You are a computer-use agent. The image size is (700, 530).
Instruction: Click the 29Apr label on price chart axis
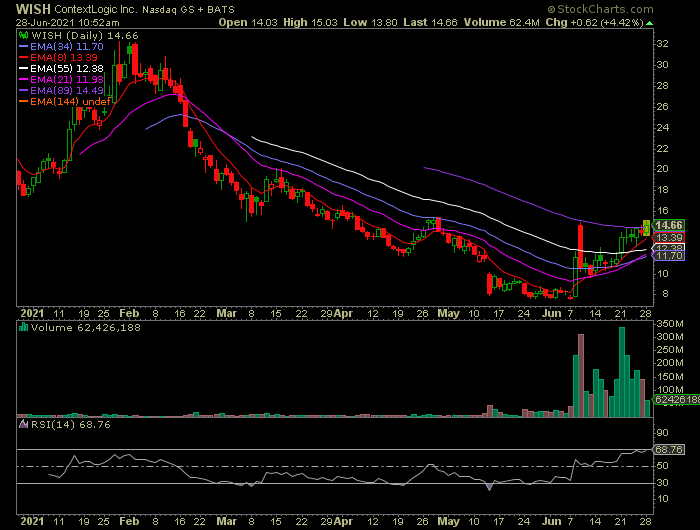click(x=337, y=313)
